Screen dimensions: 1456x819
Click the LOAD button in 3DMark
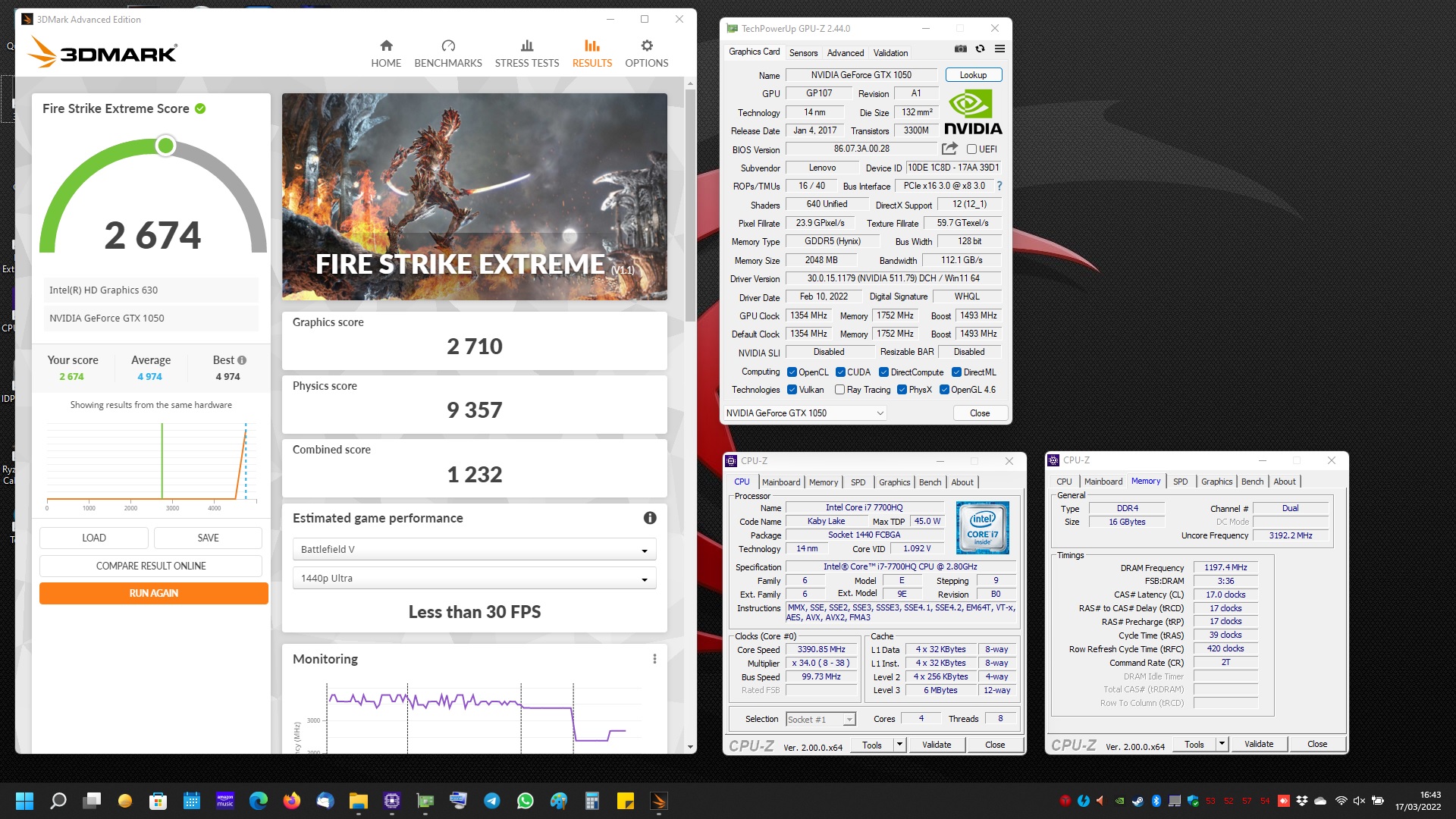94,538
